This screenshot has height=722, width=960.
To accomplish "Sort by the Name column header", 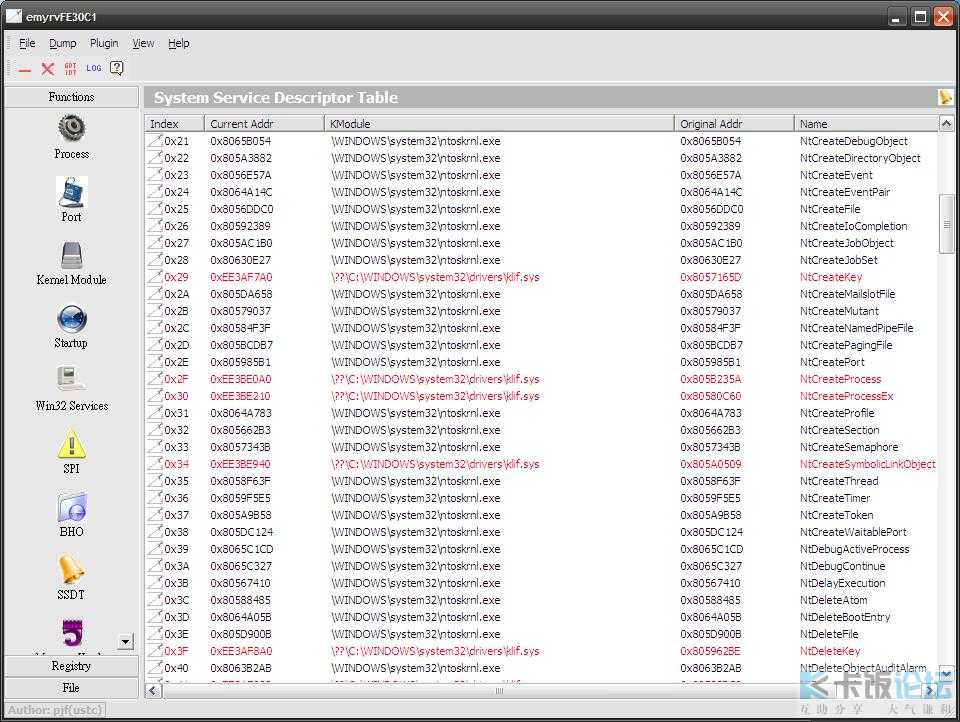I will tap(866, 124).
